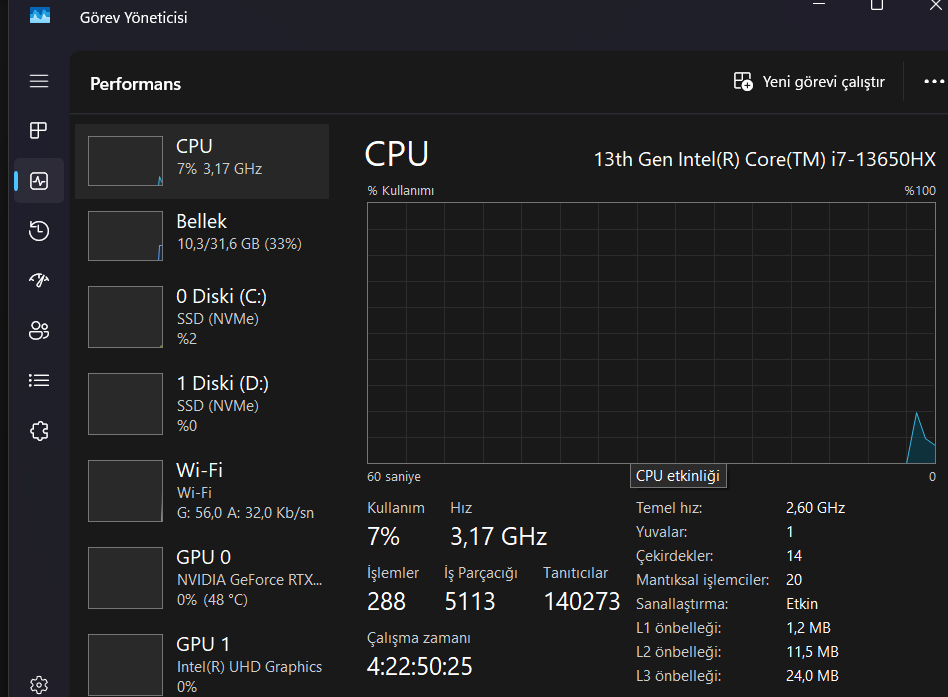Select the 0 Diski (C:) entry
This screenshot has height=697, width=948.
(x=202, y=317)
